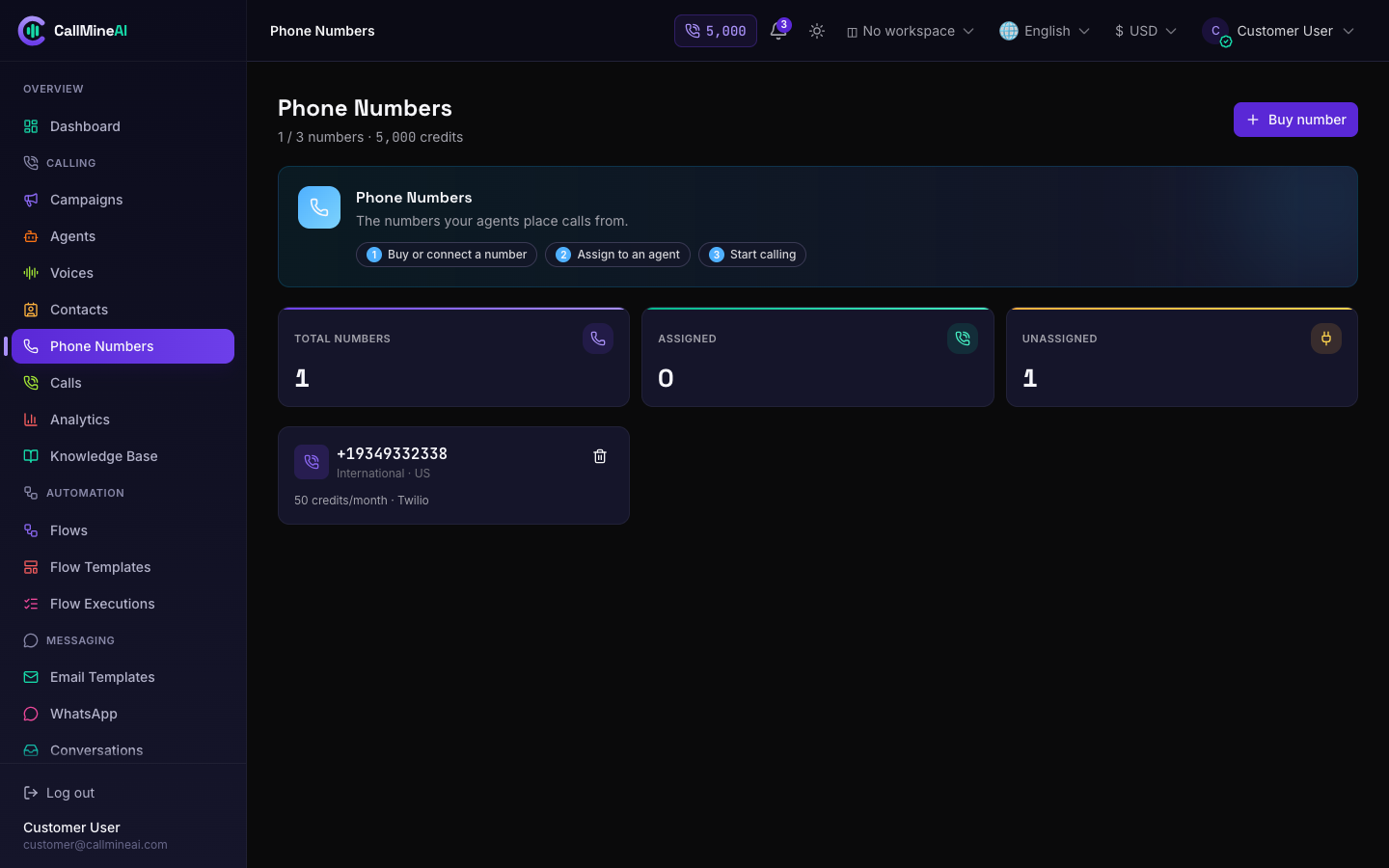Click the blue Phone Numbers banner icon

319,207
